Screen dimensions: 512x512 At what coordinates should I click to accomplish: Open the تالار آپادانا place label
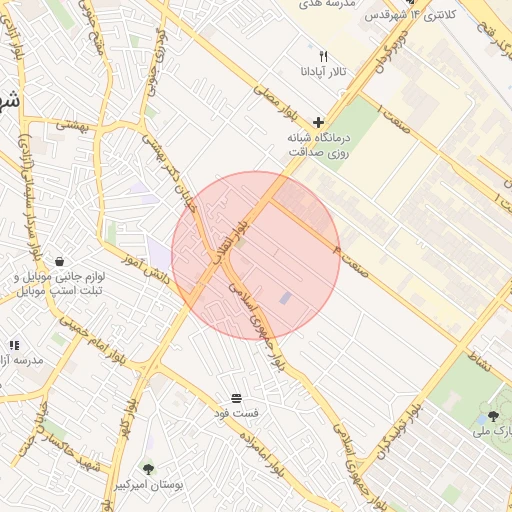(x=323, y=72)
